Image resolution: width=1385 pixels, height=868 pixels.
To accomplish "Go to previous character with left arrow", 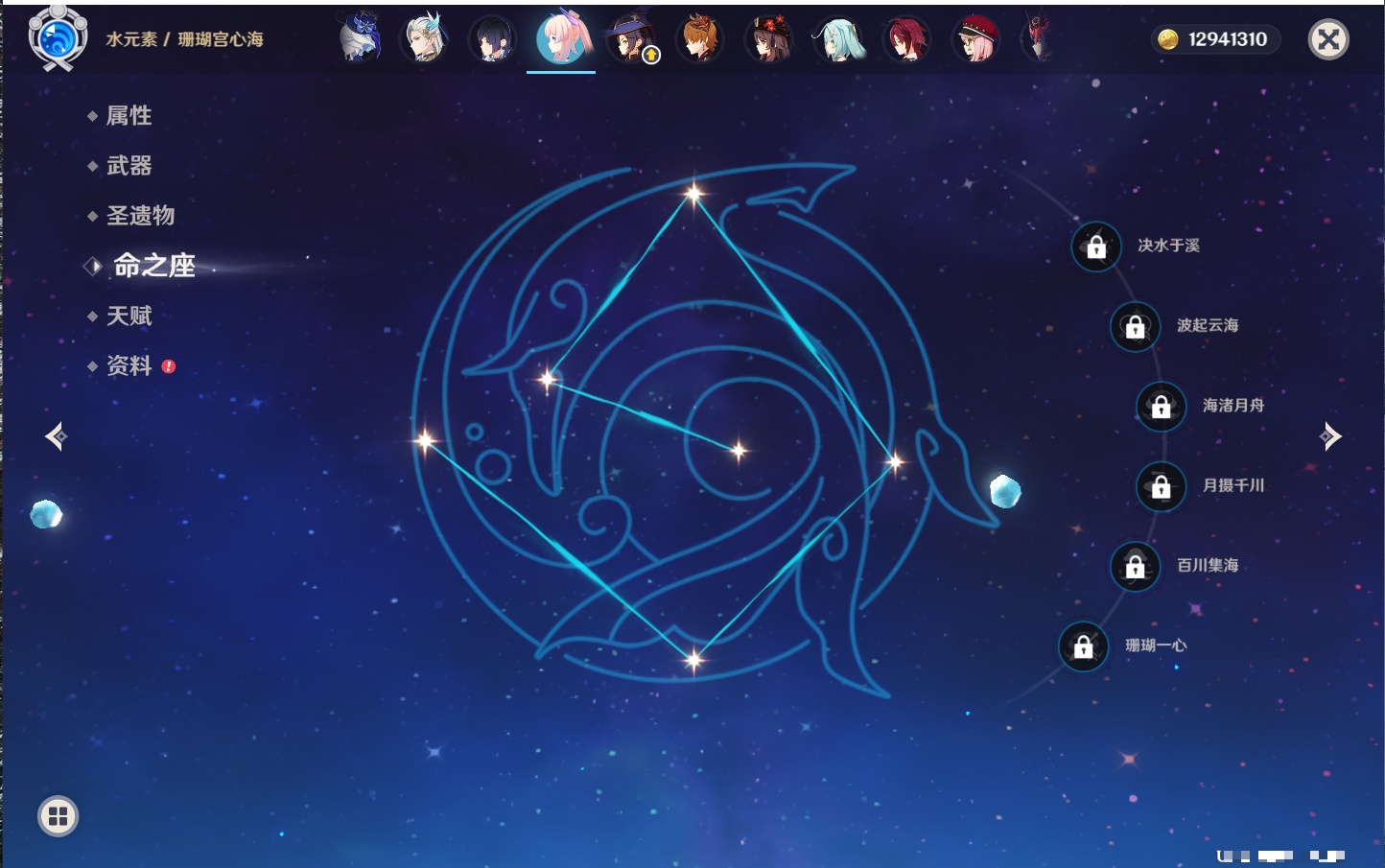I will [56, 436].
